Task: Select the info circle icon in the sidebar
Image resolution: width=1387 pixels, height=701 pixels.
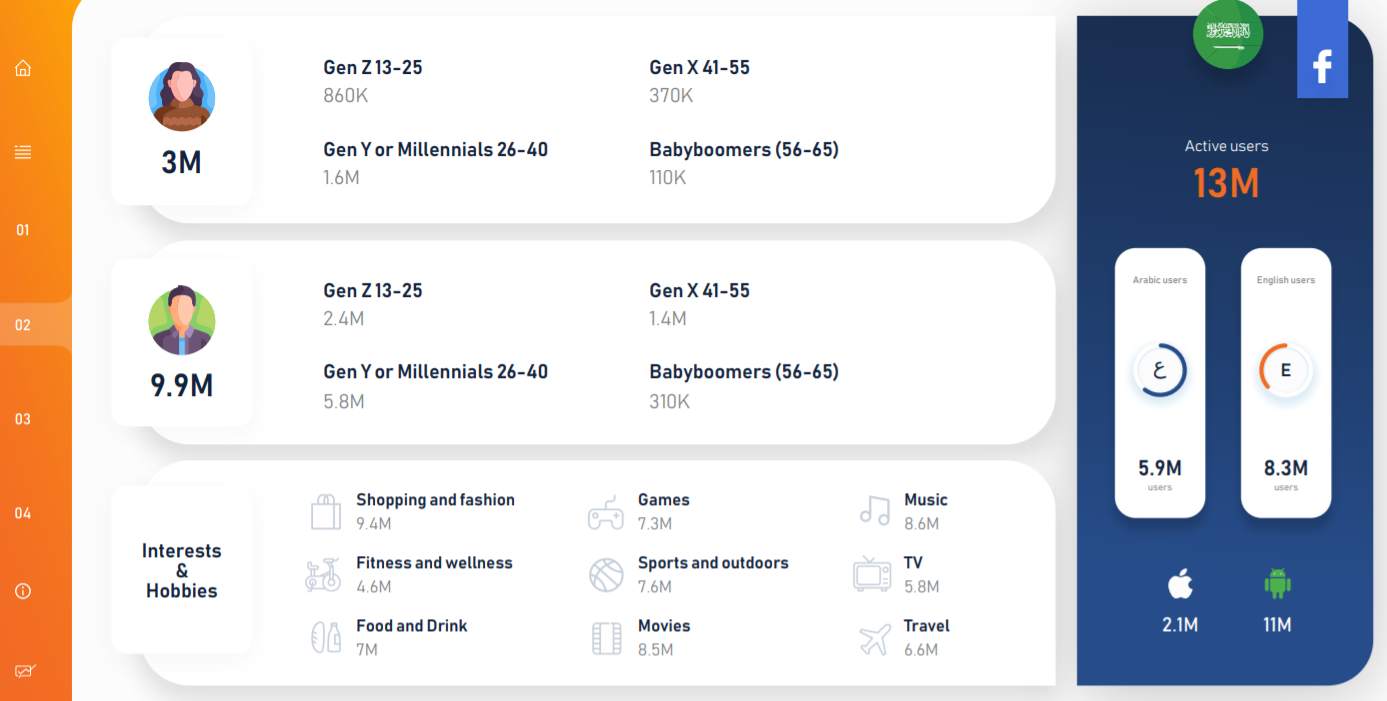Action: [x=23, y=591]
